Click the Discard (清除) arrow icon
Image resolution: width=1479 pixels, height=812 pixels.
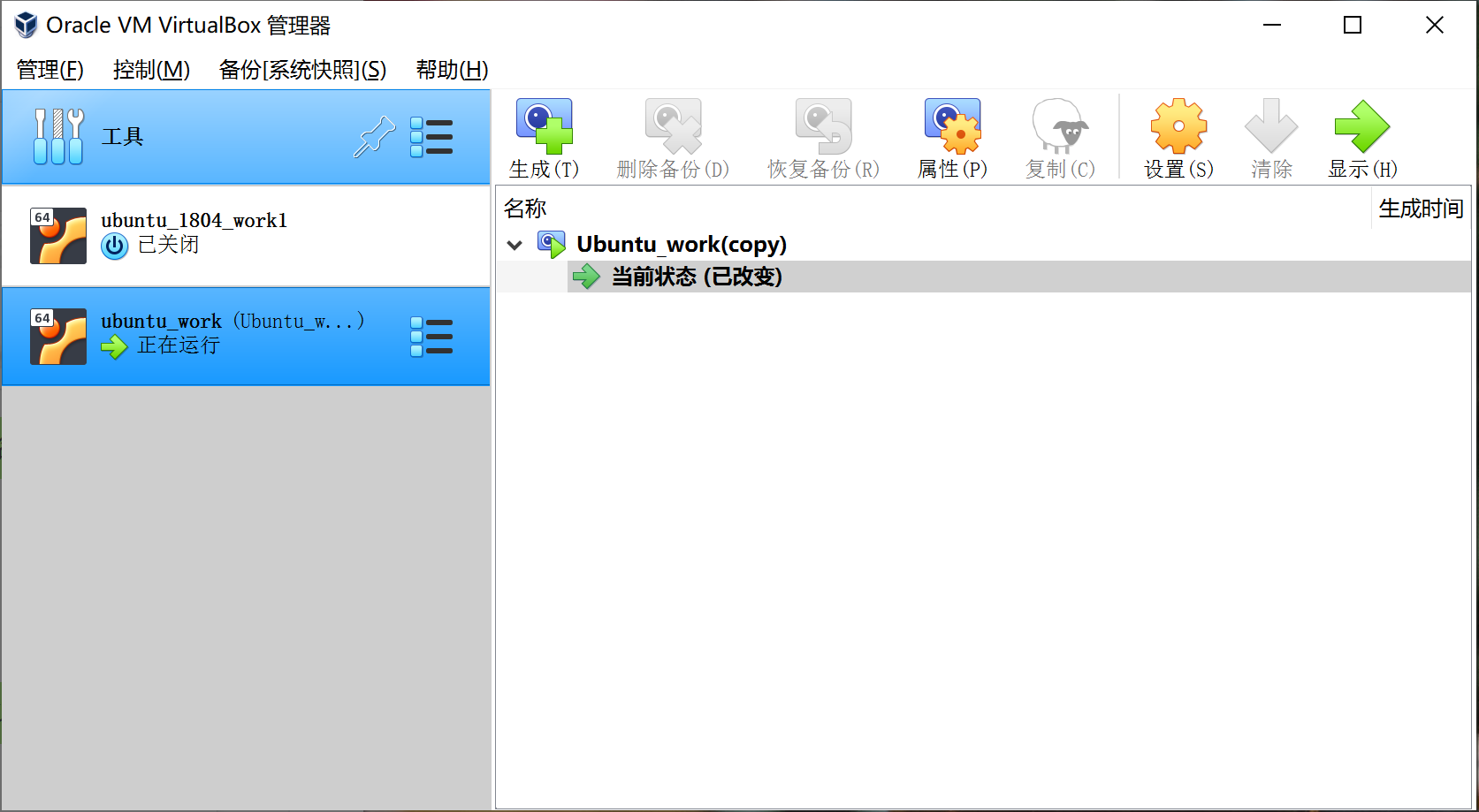pos(1271,125)
